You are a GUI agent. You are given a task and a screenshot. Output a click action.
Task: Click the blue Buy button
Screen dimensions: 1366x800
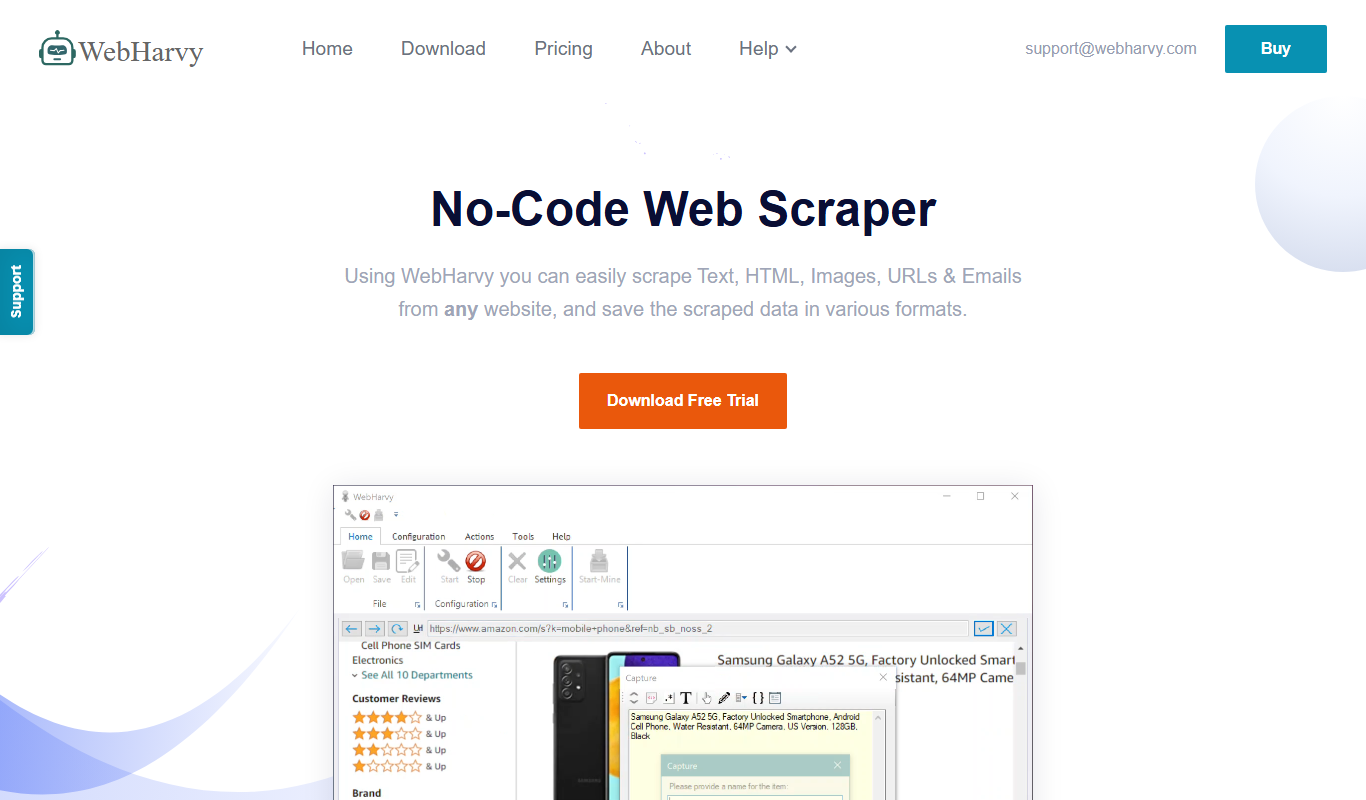(1275, 49)
